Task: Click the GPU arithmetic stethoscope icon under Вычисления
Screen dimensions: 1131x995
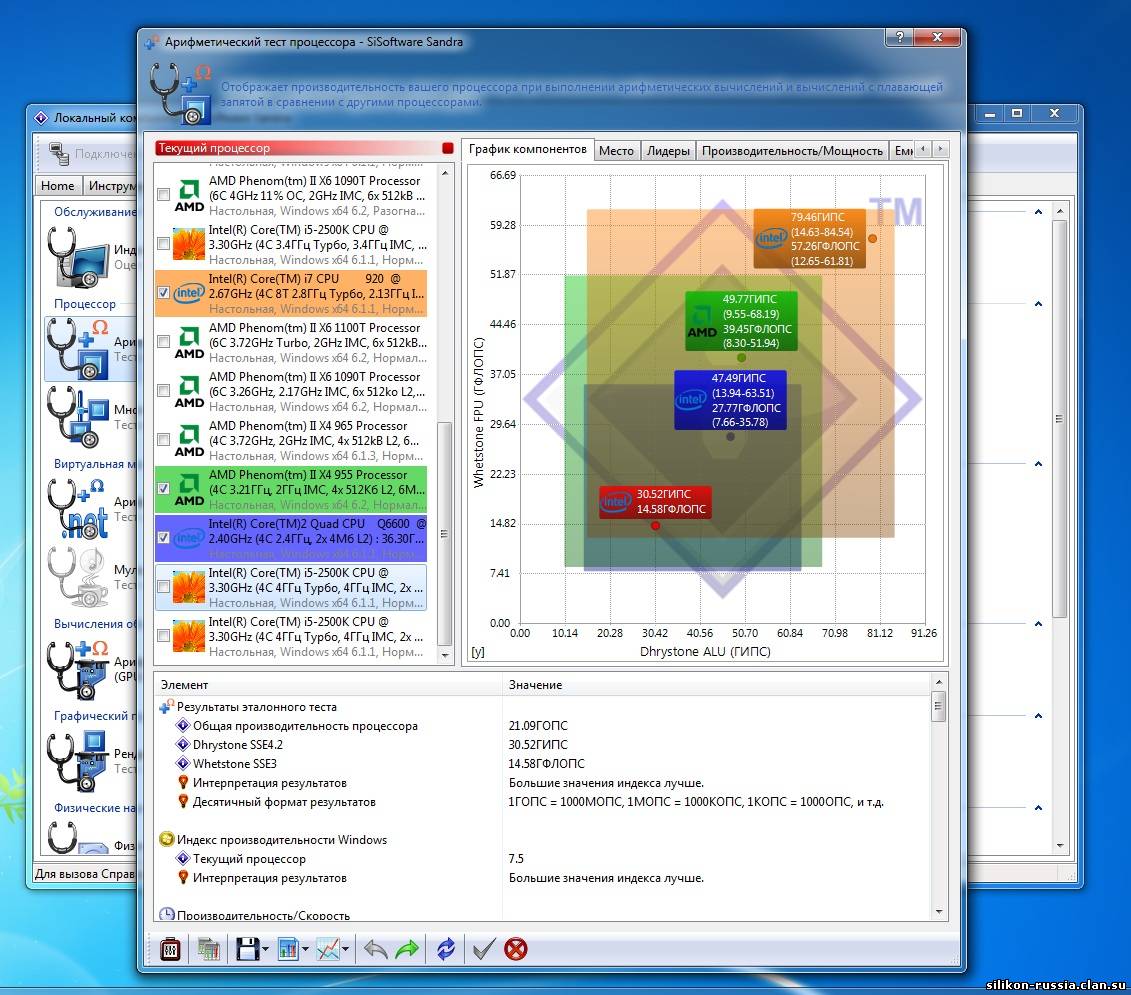Action: pyautogui.click(x=77, y=670)
